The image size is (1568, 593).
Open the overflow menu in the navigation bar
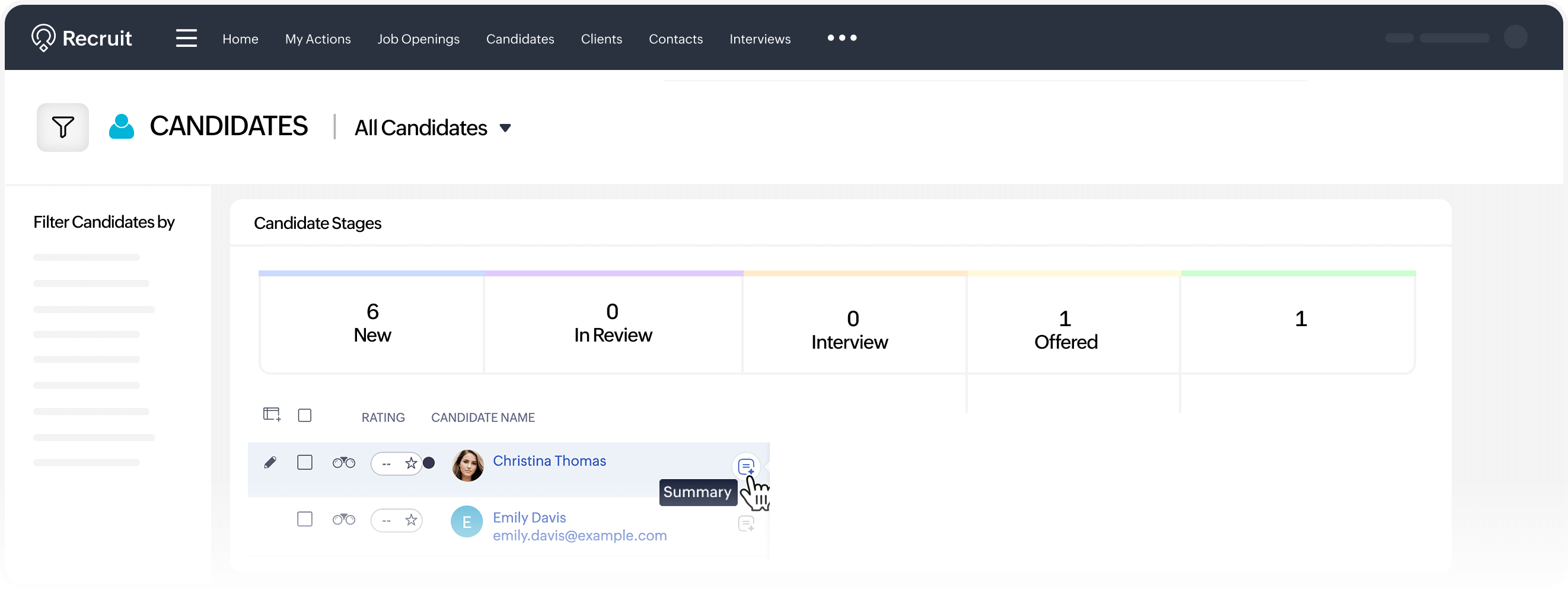(842, 38)
